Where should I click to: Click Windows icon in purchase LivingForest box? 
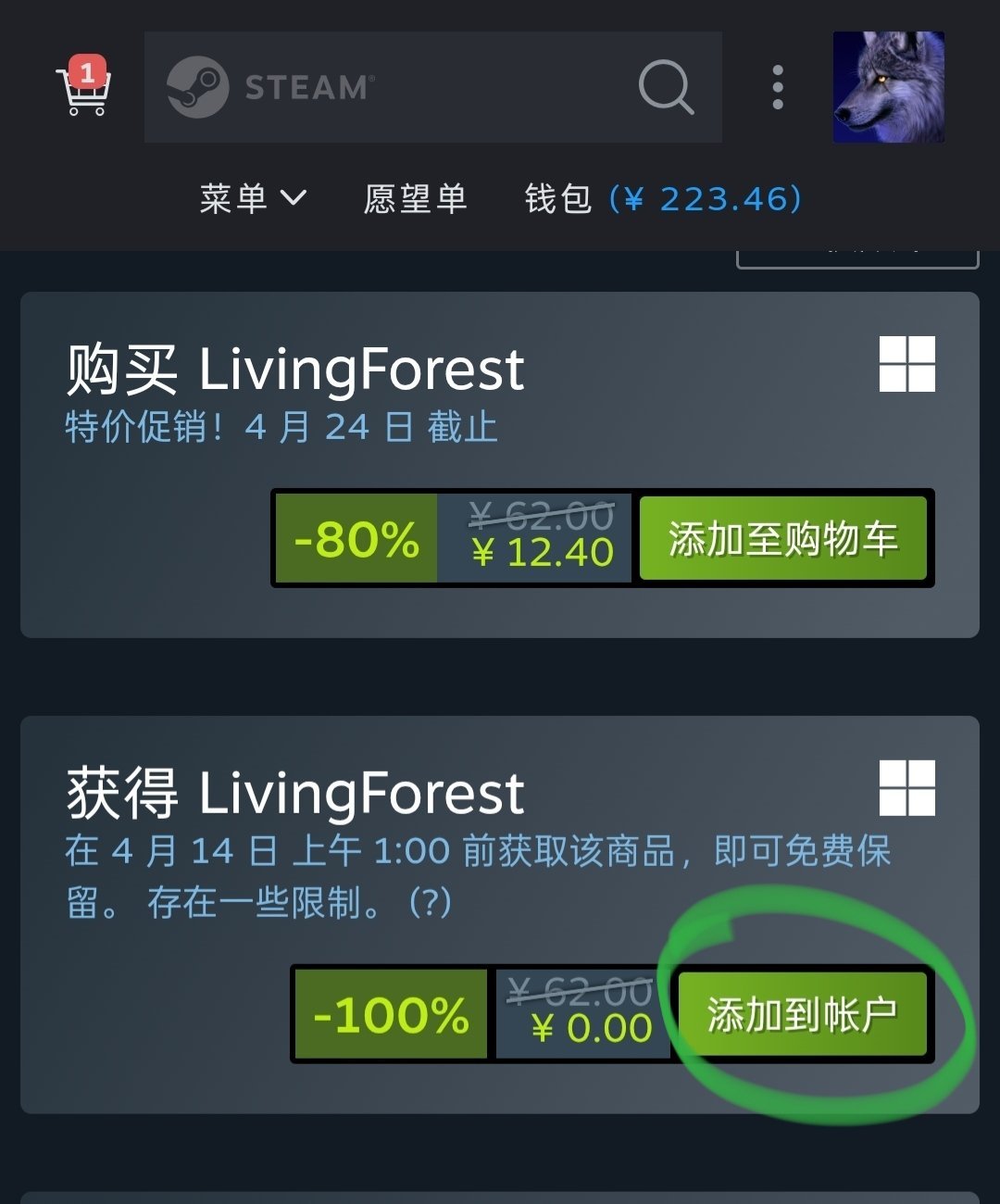[x=907, y=364]
